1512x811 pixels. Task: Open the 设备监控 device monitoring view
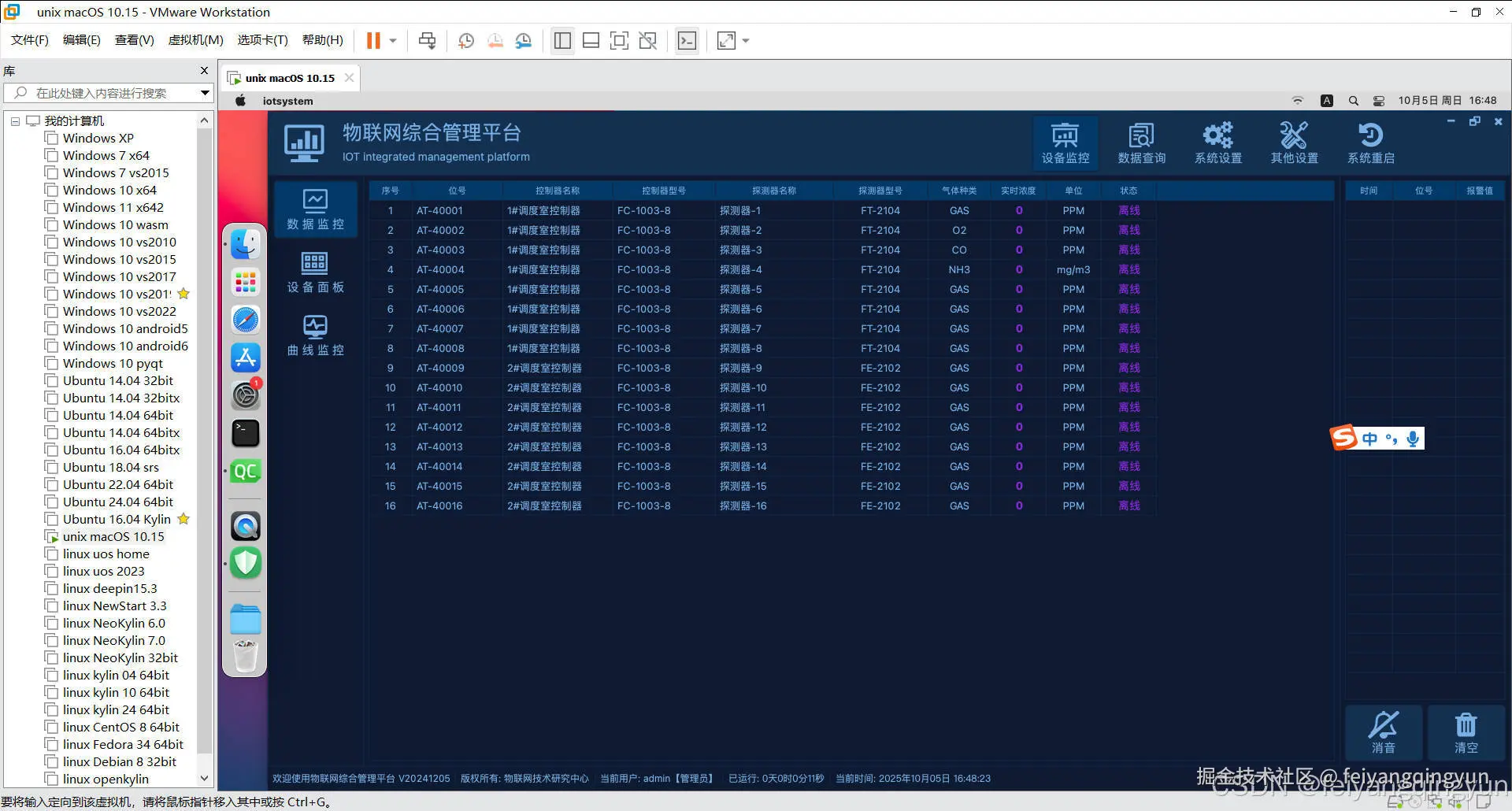(x=1065, y=143)
